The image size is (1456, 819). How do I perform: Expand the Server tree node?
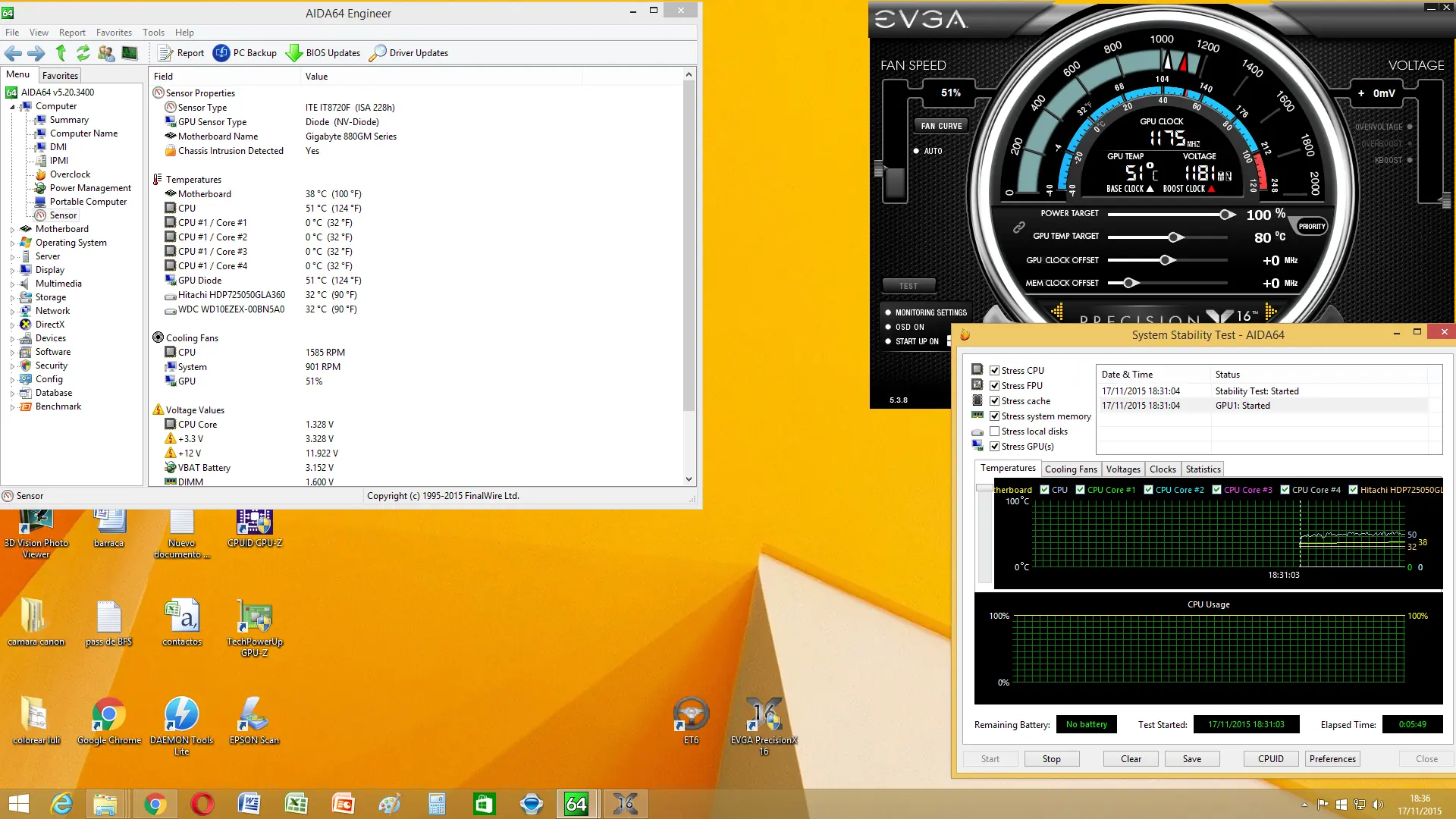tap(12, 257)
